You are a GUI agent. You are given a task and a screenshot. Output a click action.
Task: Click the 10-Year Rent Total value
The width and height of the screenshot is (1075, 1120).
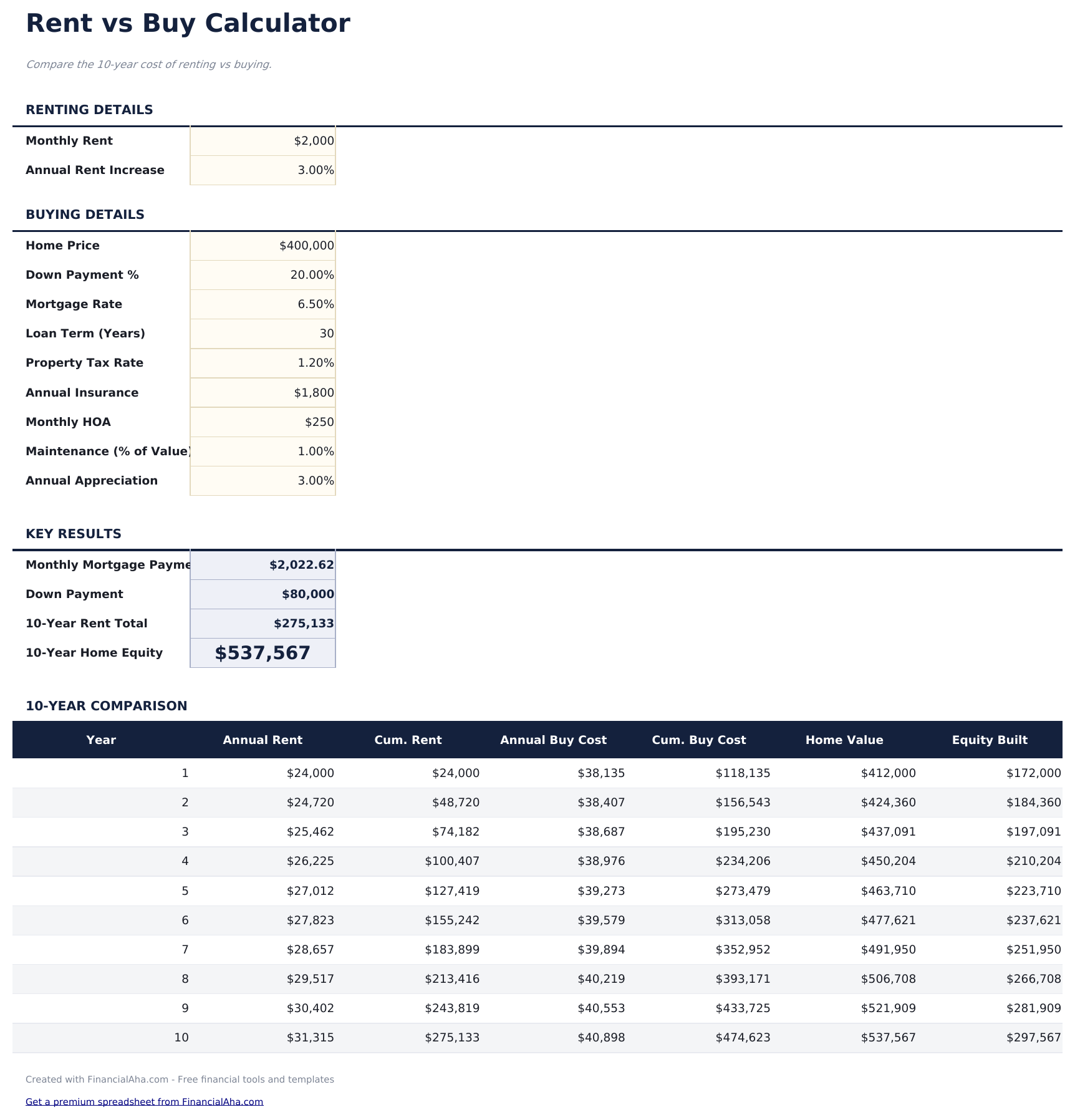tap(263, 624)
